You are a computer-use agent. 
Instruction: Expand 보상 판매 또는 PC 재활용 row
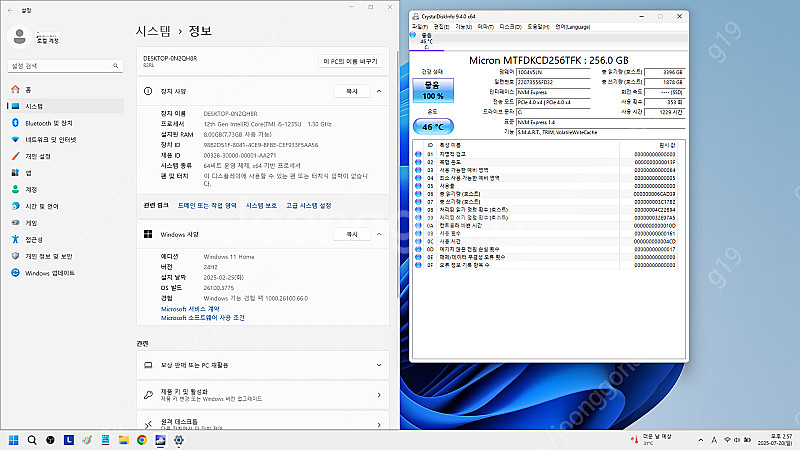point(263,365)
